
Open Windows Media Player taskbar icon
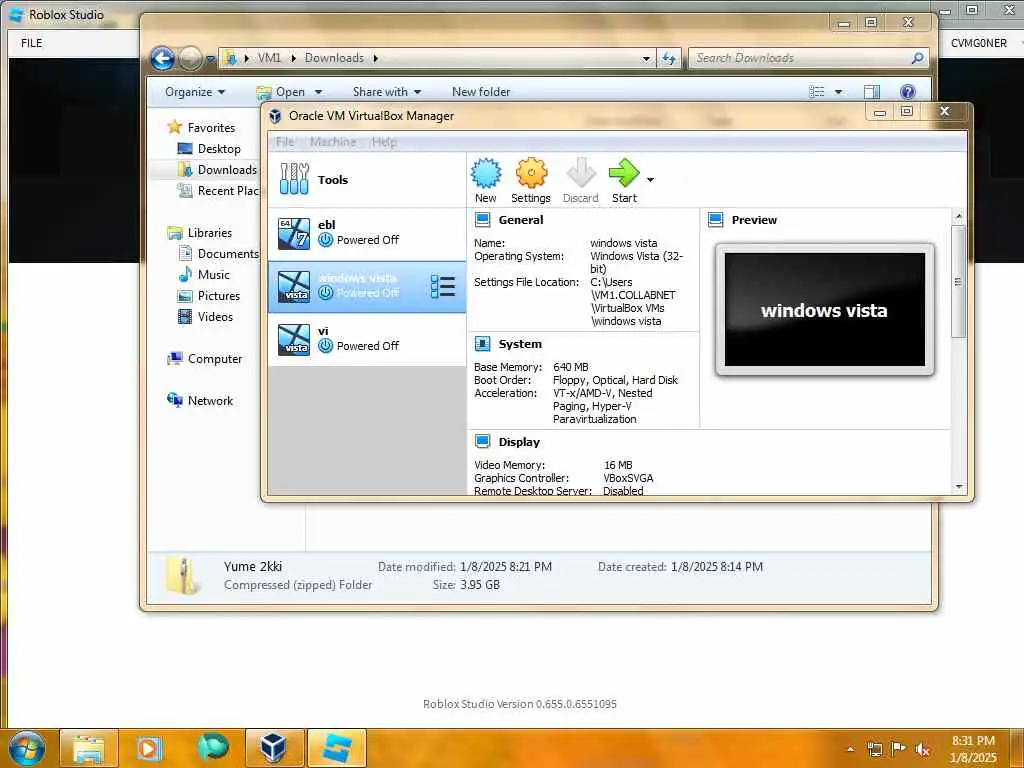(x=148, y=748)
